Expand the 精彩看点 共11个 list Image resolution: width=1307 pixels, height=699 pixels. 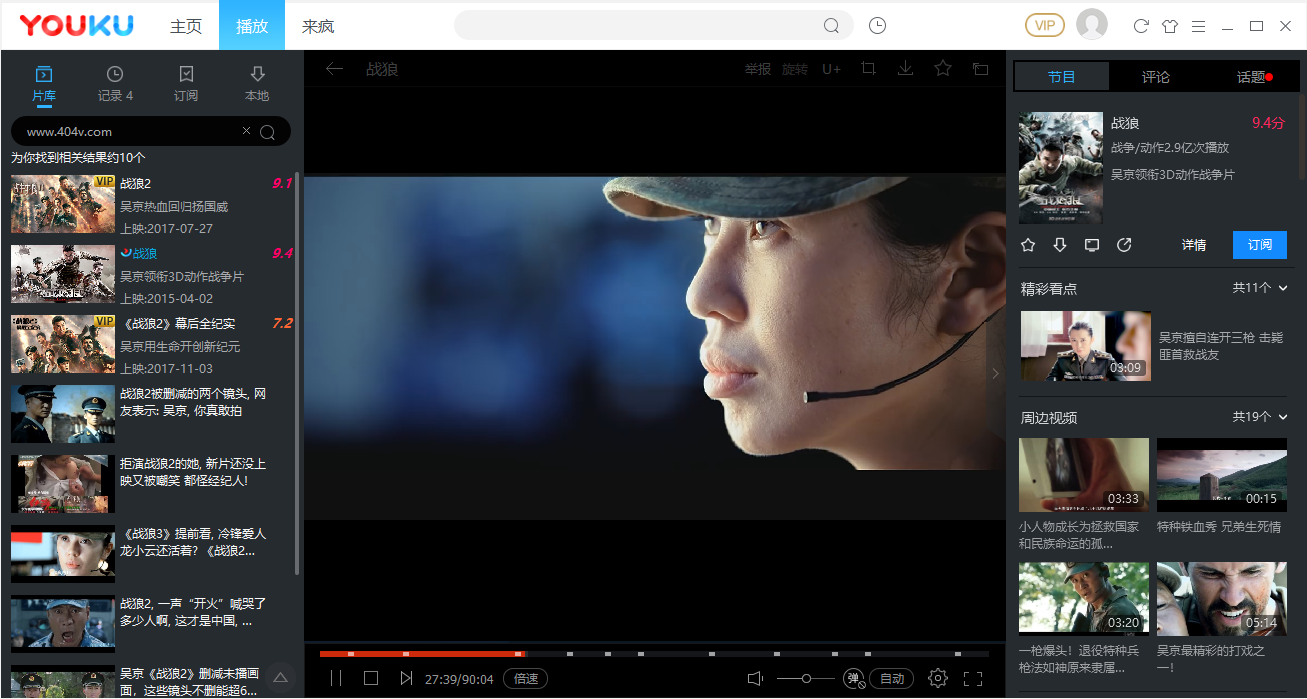1260,288
